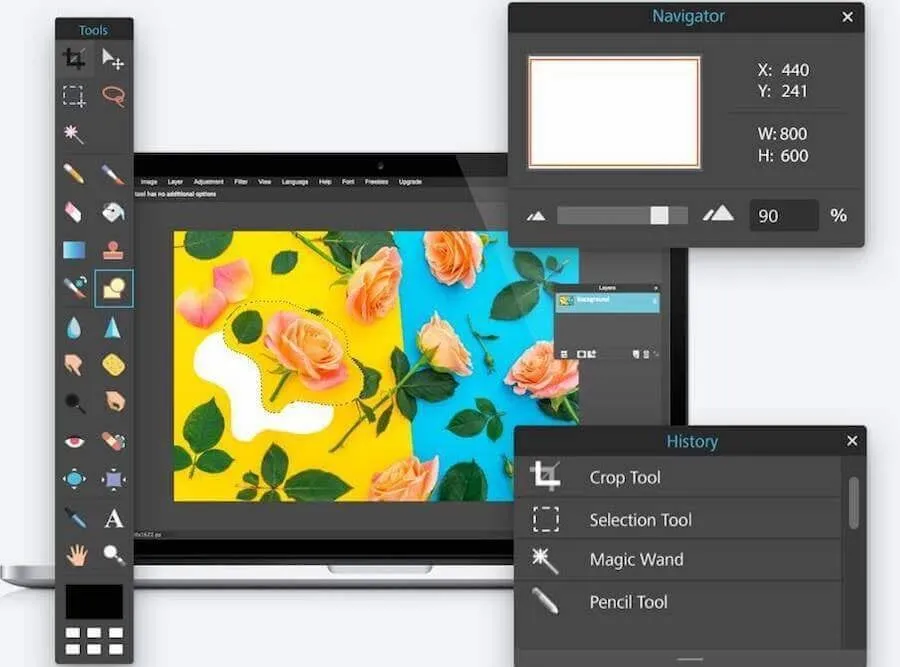900x667 pixels.
Task: Click Pencil Tool in History list
Action: tap(628, 602)
